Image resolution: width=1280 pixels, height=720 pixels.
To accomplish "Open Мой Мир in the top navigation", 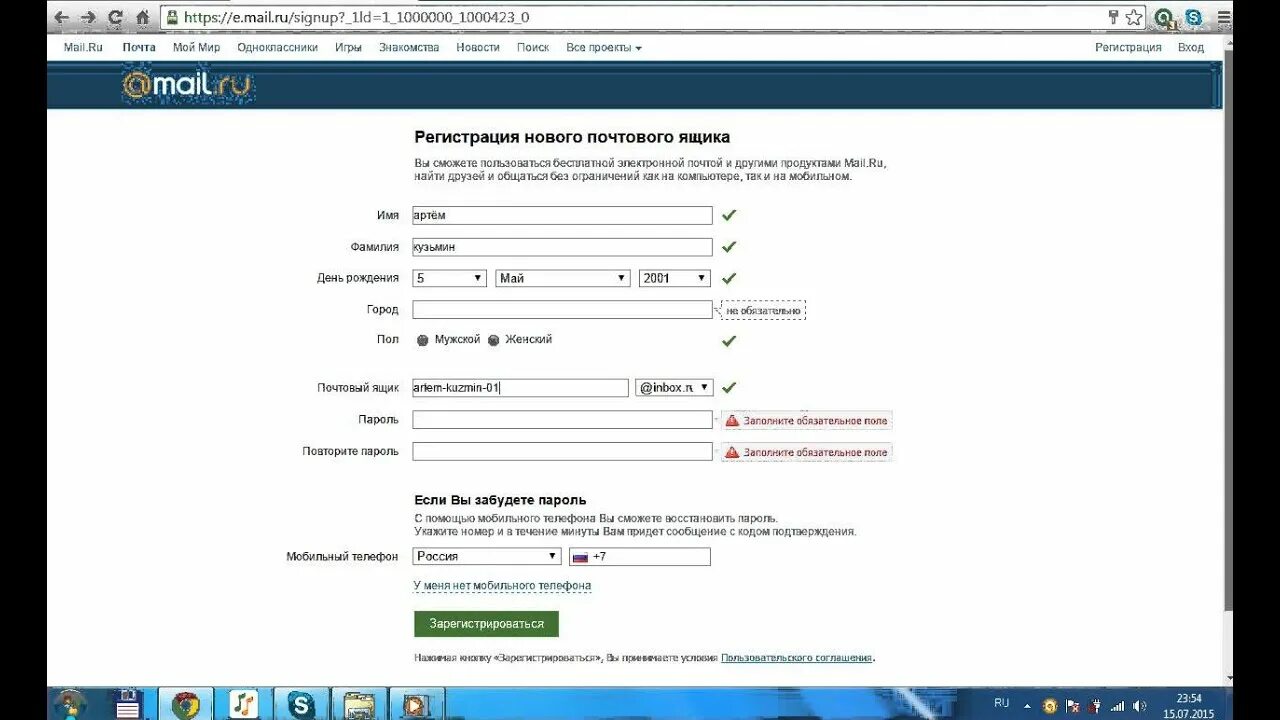I will coord(196,47).
